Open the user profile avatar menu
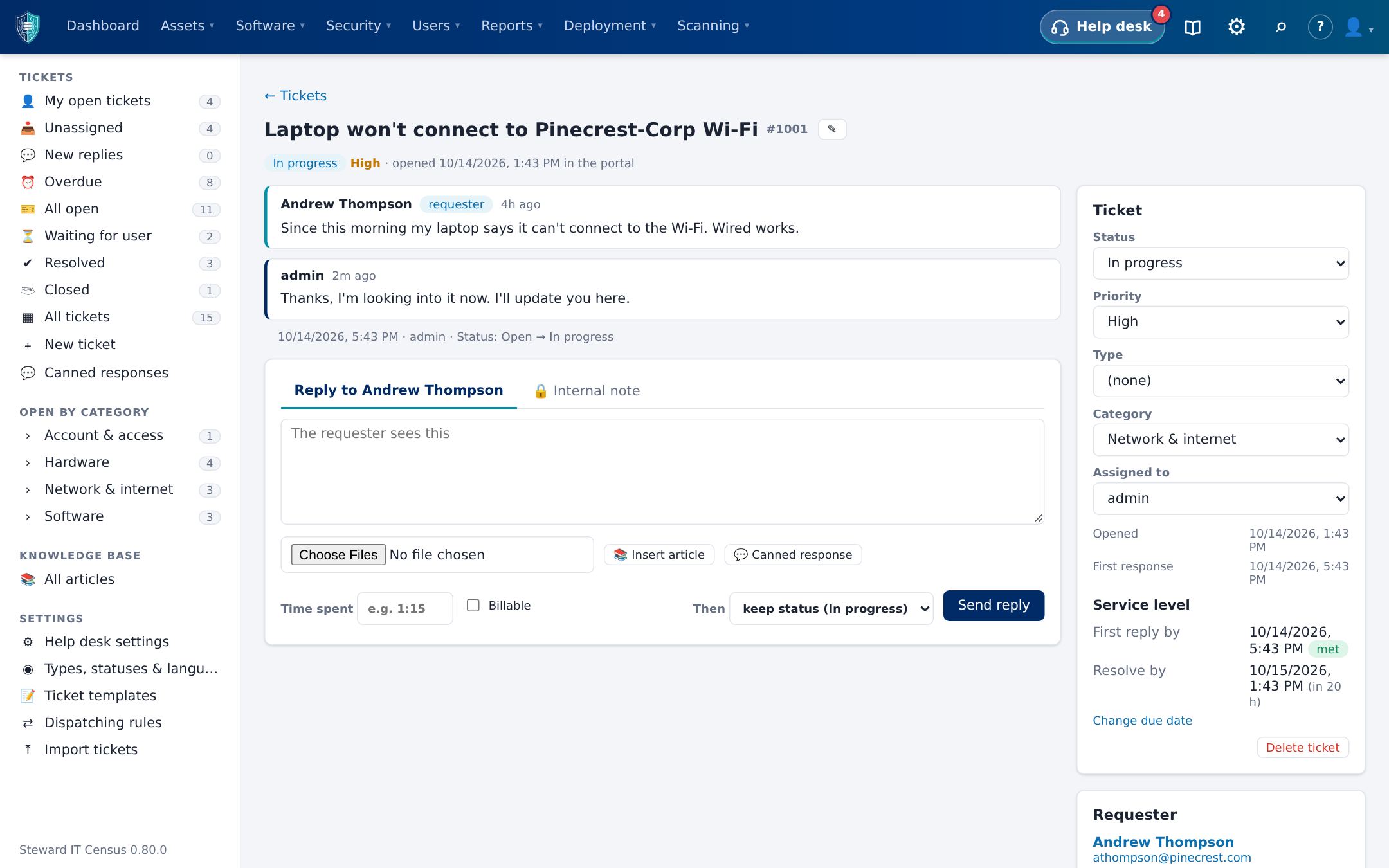This screenshot has width=1389, height=868. click(1358, 27)
